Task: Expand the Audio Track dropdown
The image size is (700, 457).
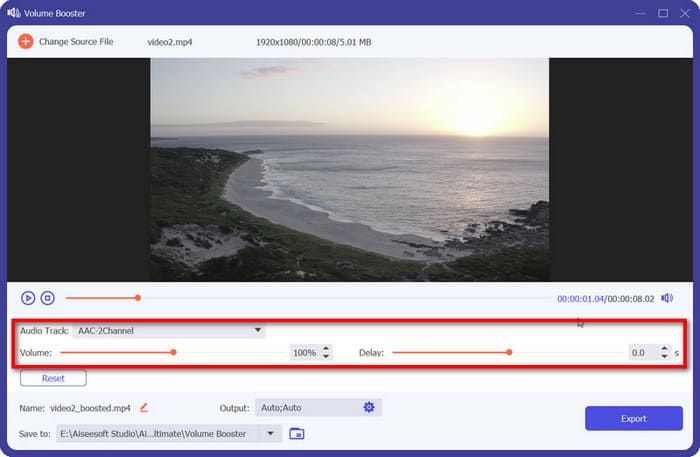Action: point(257,330)
